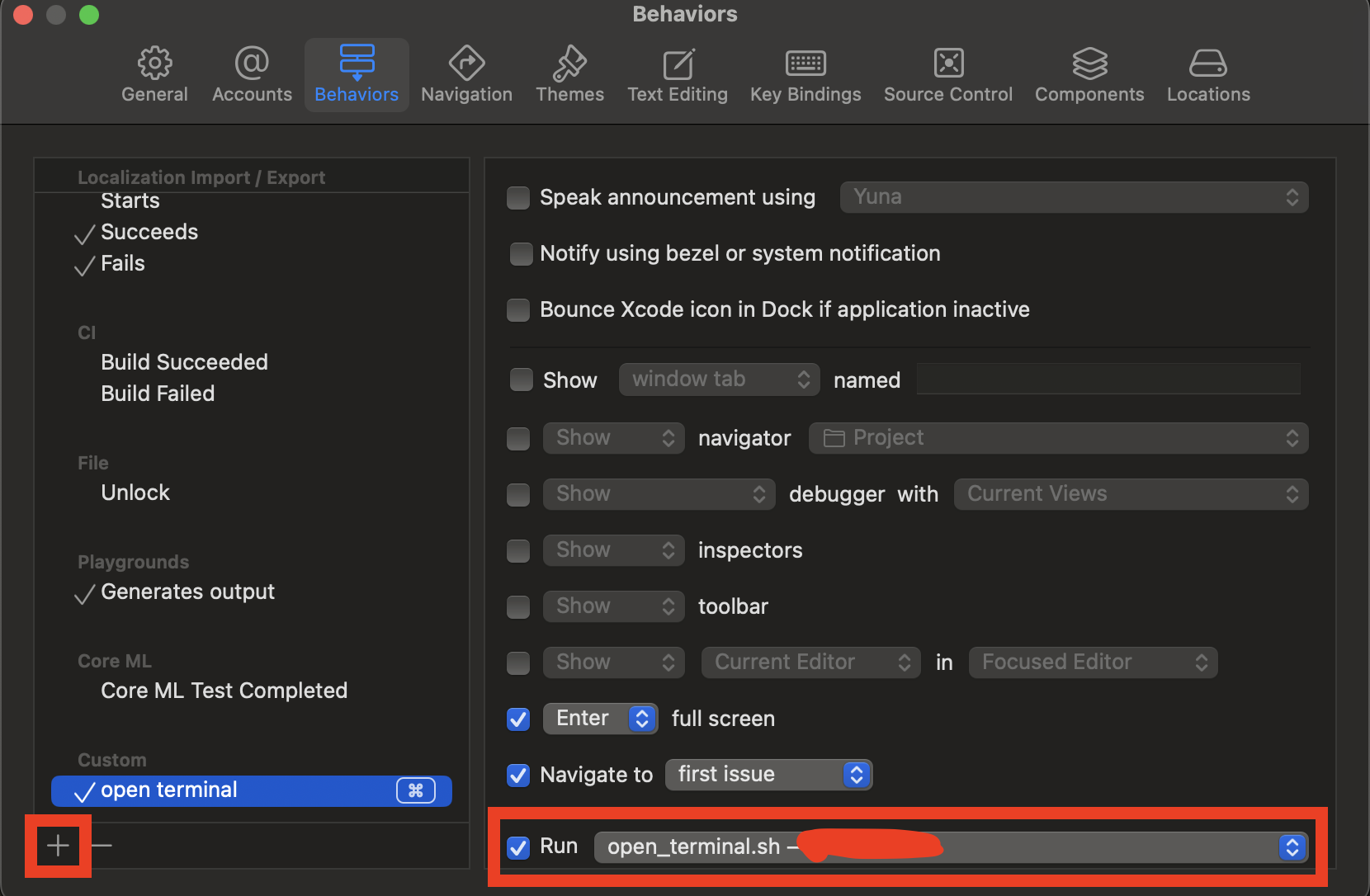This screenshot has height=896, width=1370.
Task: Uncheck the Enter full screen checkbox
Action: coord(518,719)
